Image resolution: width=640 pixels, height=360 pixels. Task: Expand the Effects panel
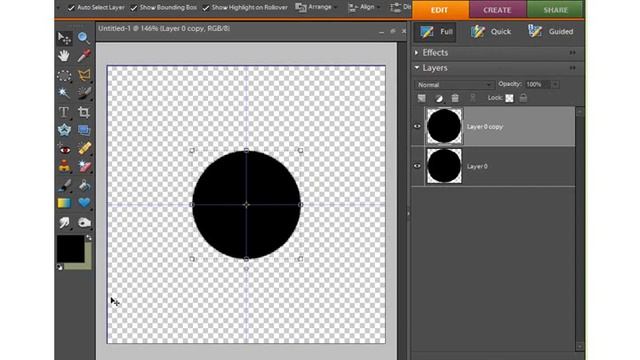tap(416, 53)
